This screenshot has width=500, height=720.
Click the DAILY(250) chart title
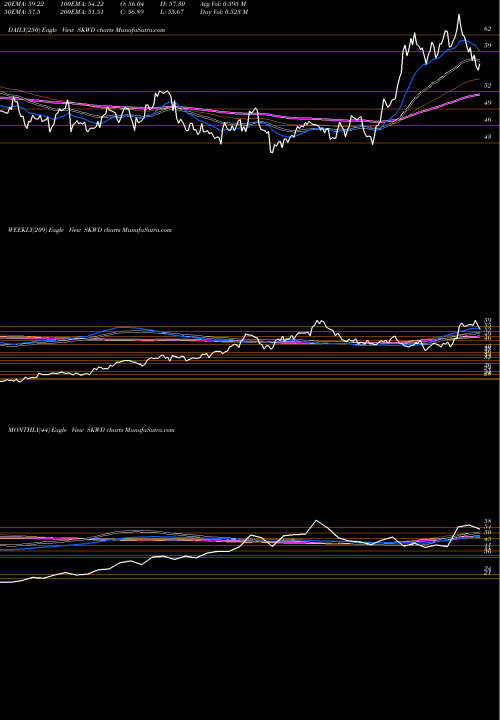tap(86, 30)
